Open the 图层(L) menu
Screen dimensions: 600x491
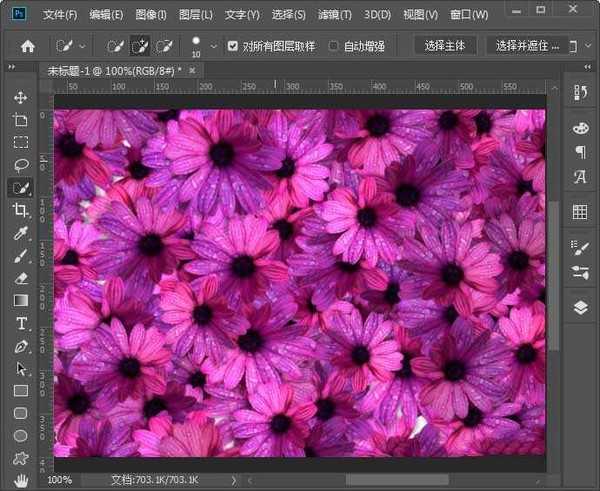click(194, 15)
